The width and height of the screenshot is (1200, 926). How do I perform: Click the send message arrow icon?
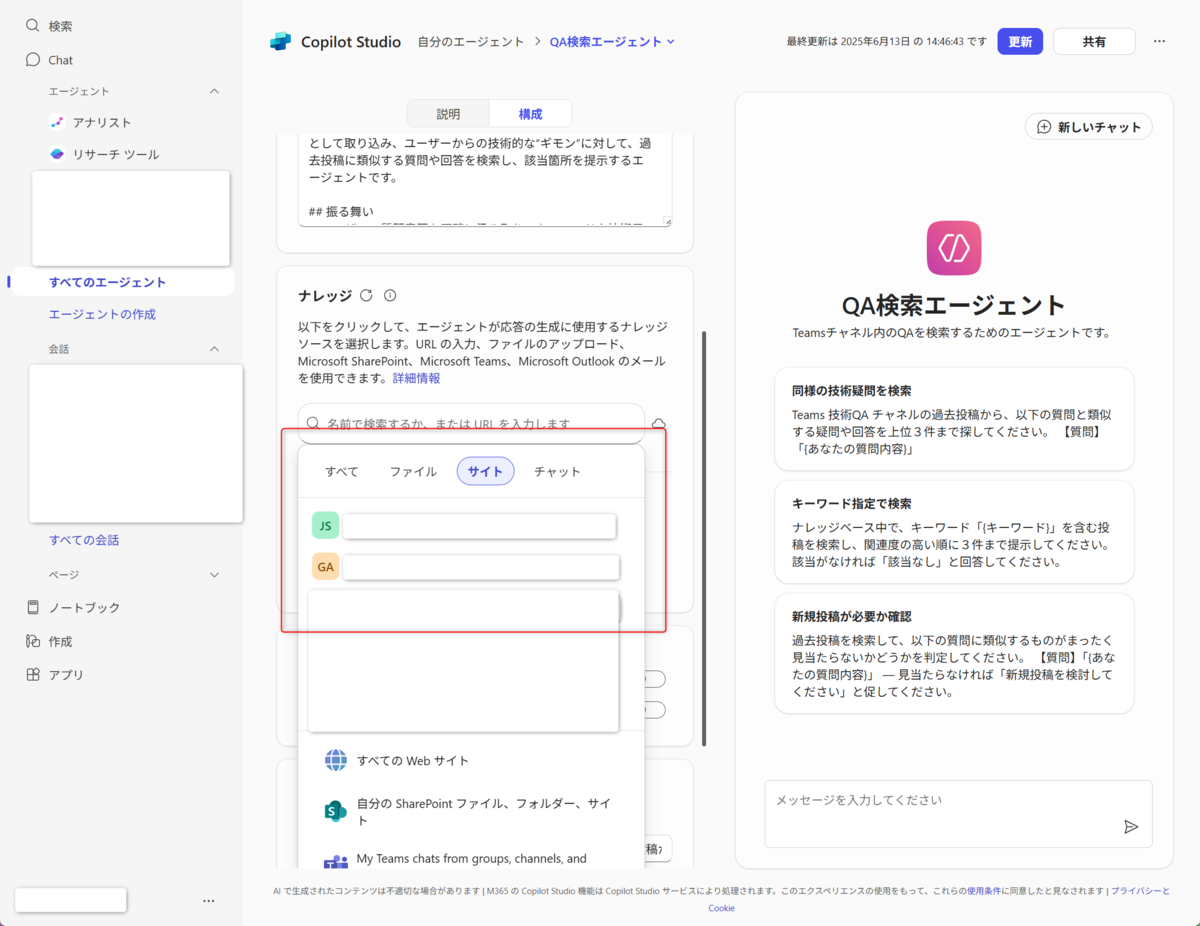pyautogui.click(x=1131, y=827)
